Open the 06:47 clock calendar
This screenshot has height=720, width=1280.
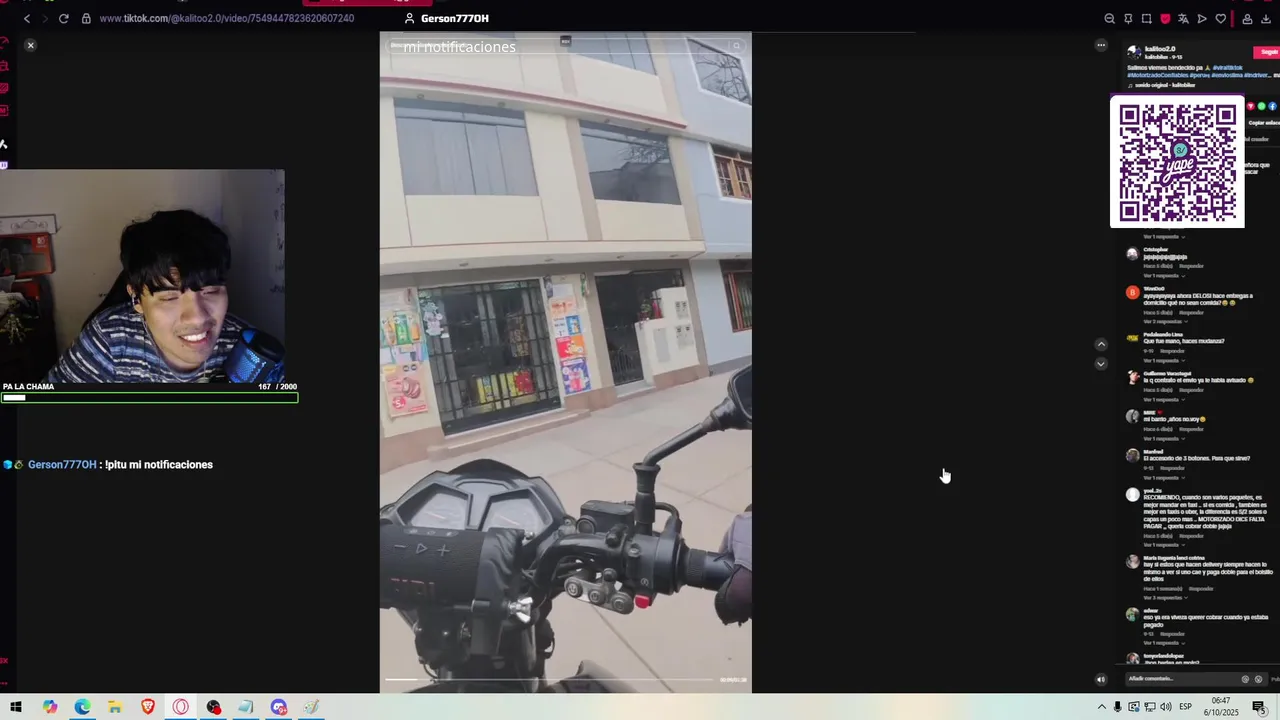tap(1221, 707)
